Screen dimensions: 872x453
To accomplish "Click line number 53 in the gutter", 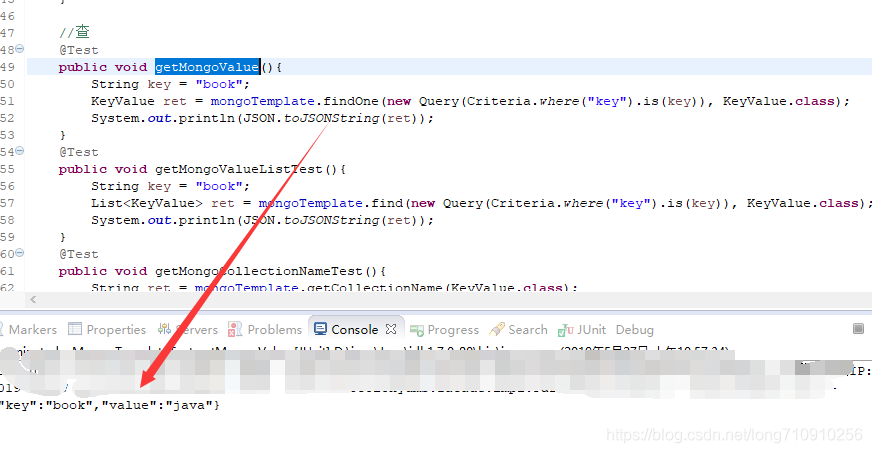I will click(x=7, y=135).
